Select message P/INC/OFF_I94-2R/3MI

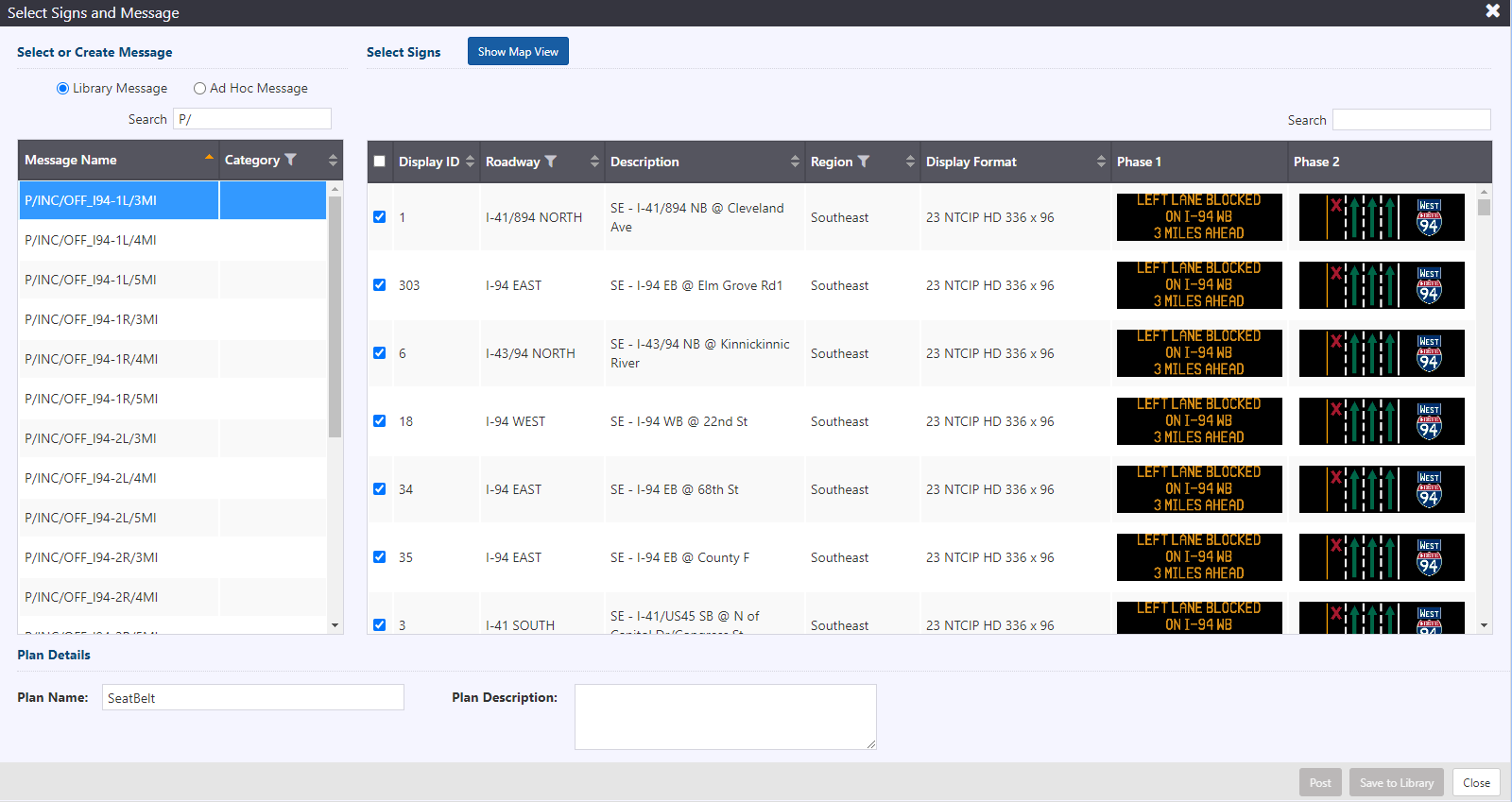point(173,557)
